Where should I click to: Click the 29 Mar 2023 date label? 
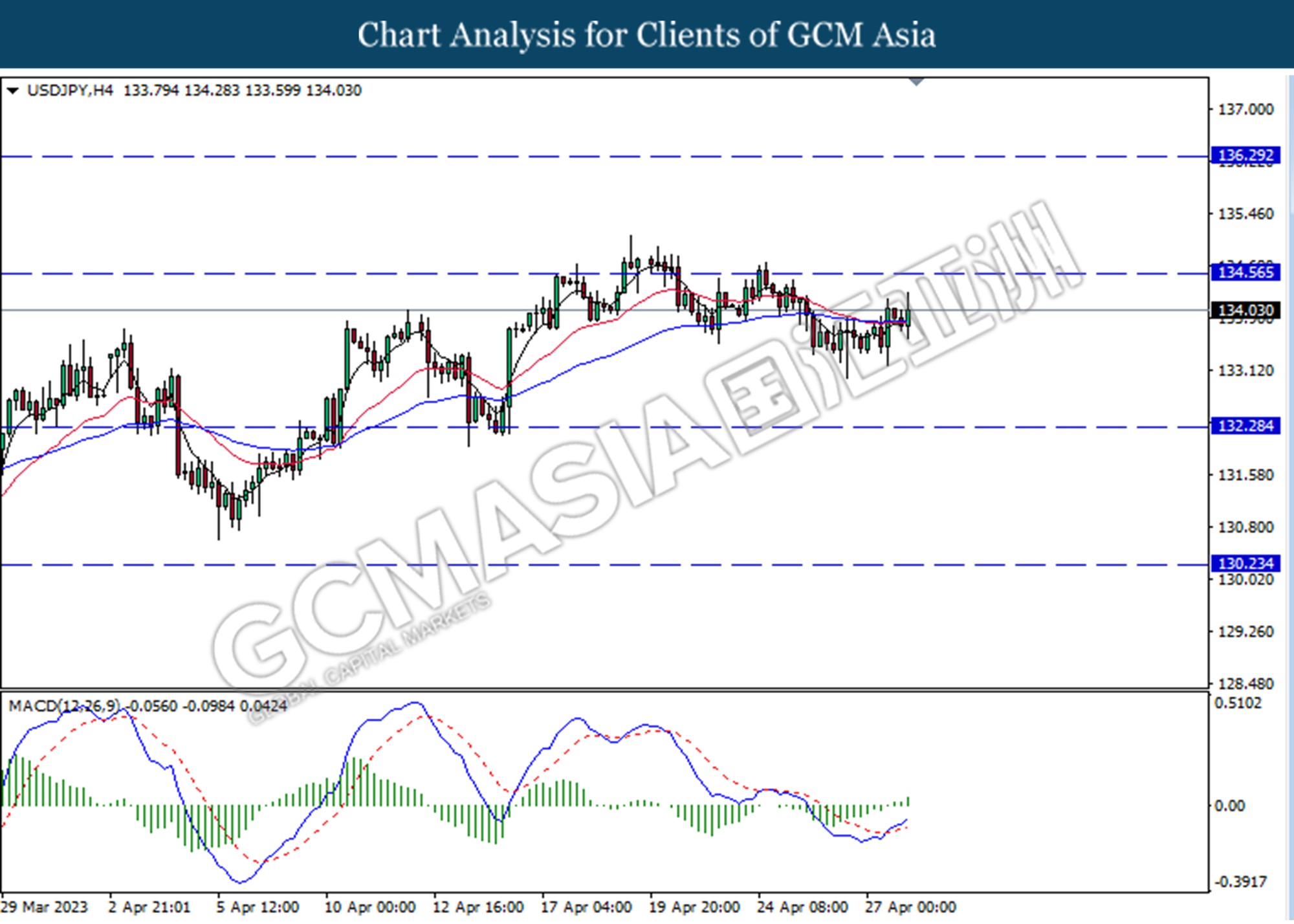pos(45,907)
